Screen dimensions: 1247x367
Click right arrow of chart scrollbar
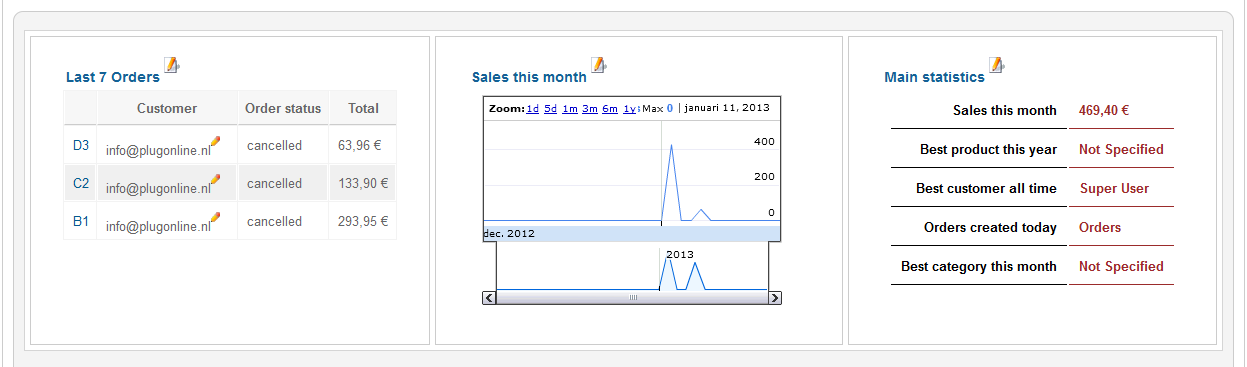pyautogui.click(x=775, y=298)
